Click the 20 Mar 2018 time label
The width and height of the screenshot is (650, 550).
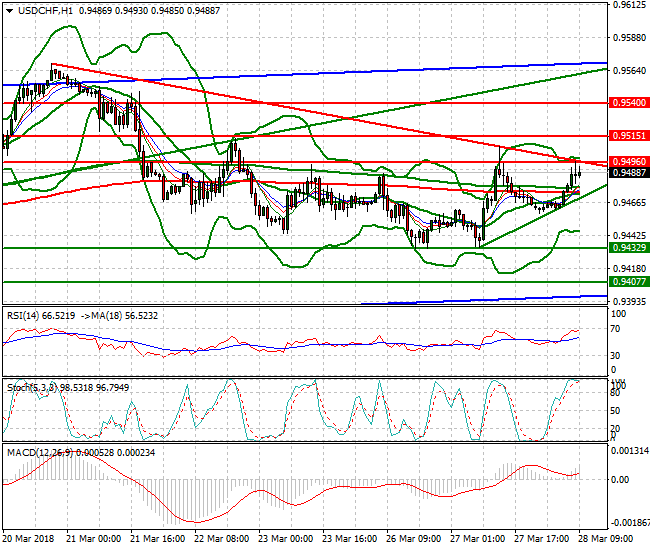[28, 539]
